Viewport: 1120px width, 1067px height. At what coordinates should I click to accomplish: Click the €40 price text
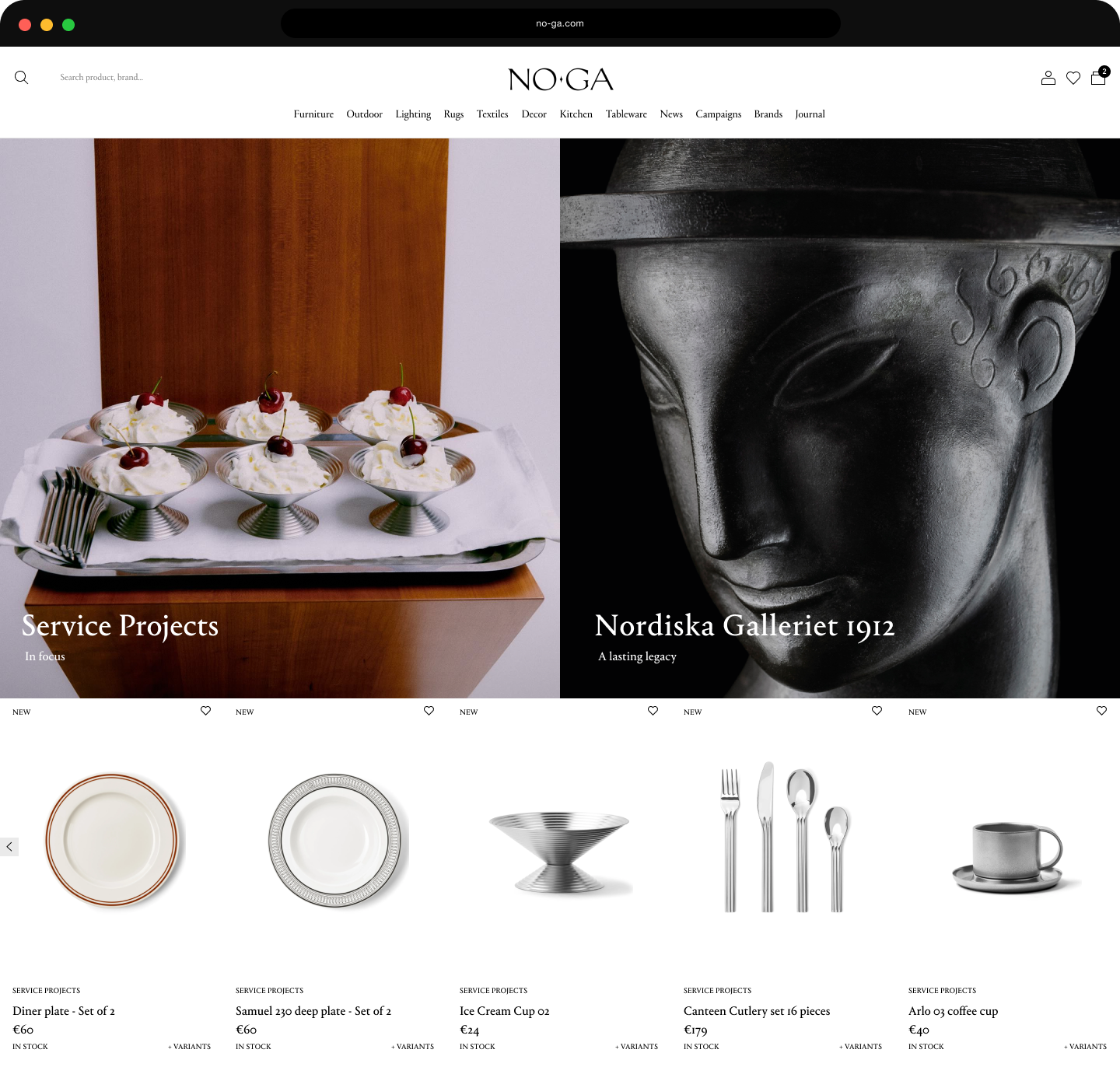click(919, 1030)
